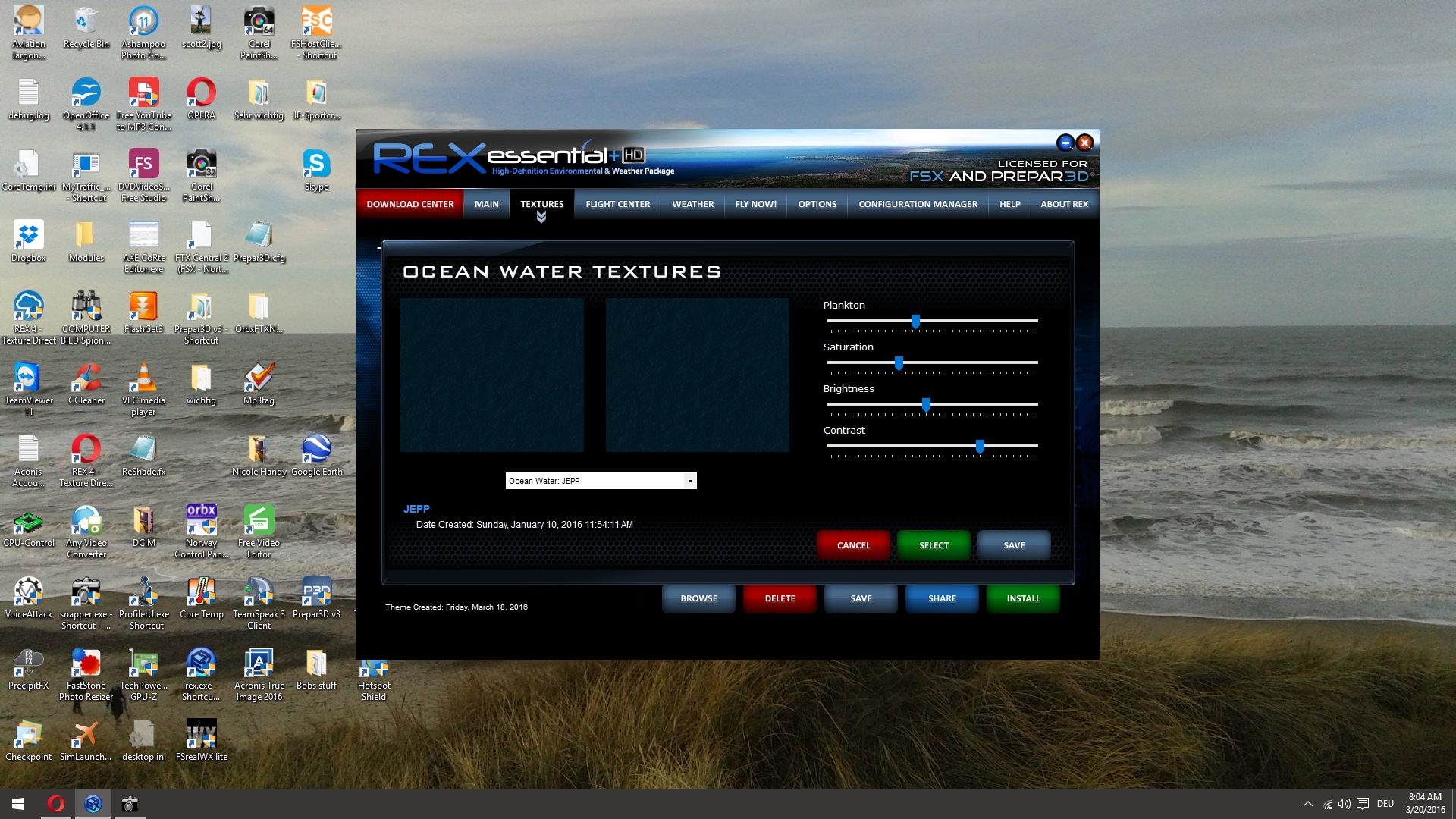Adjust the Plankton slider handle

(916, 322)
